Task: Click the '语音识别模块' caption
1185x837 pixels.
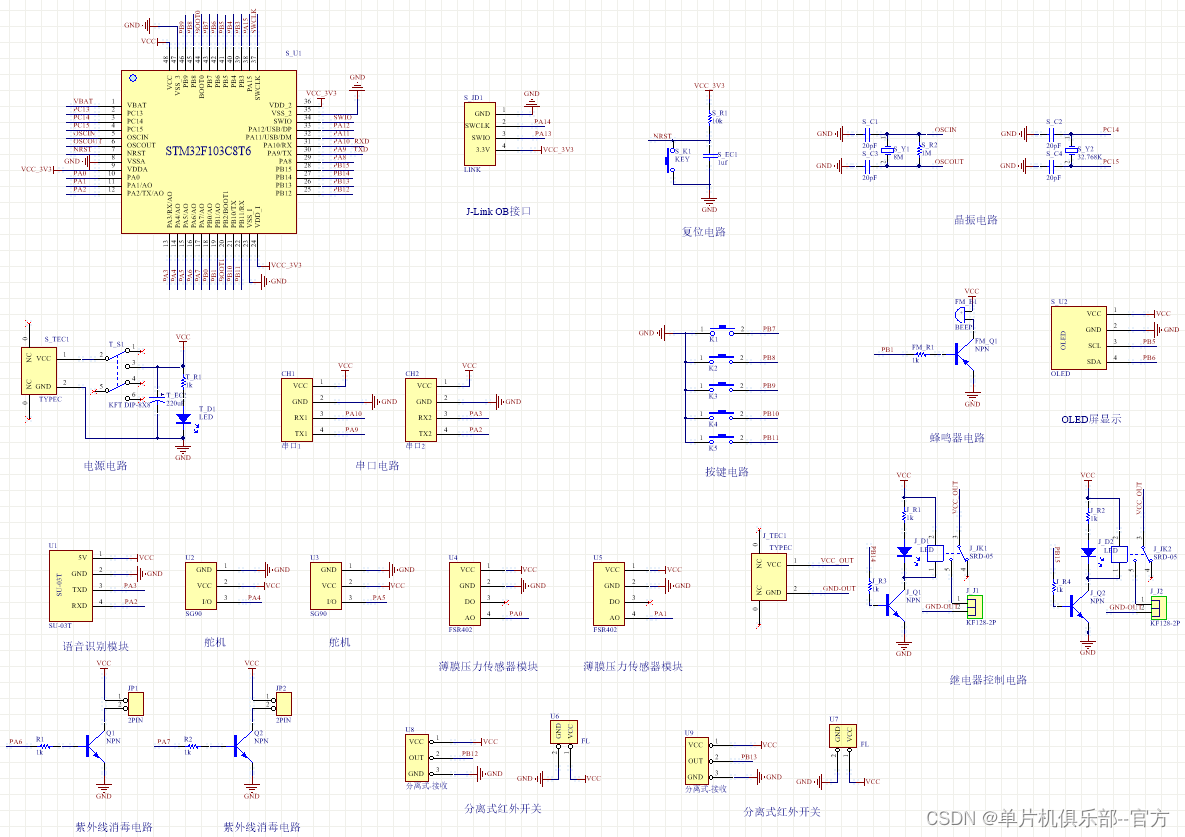Action: point(95,647)
